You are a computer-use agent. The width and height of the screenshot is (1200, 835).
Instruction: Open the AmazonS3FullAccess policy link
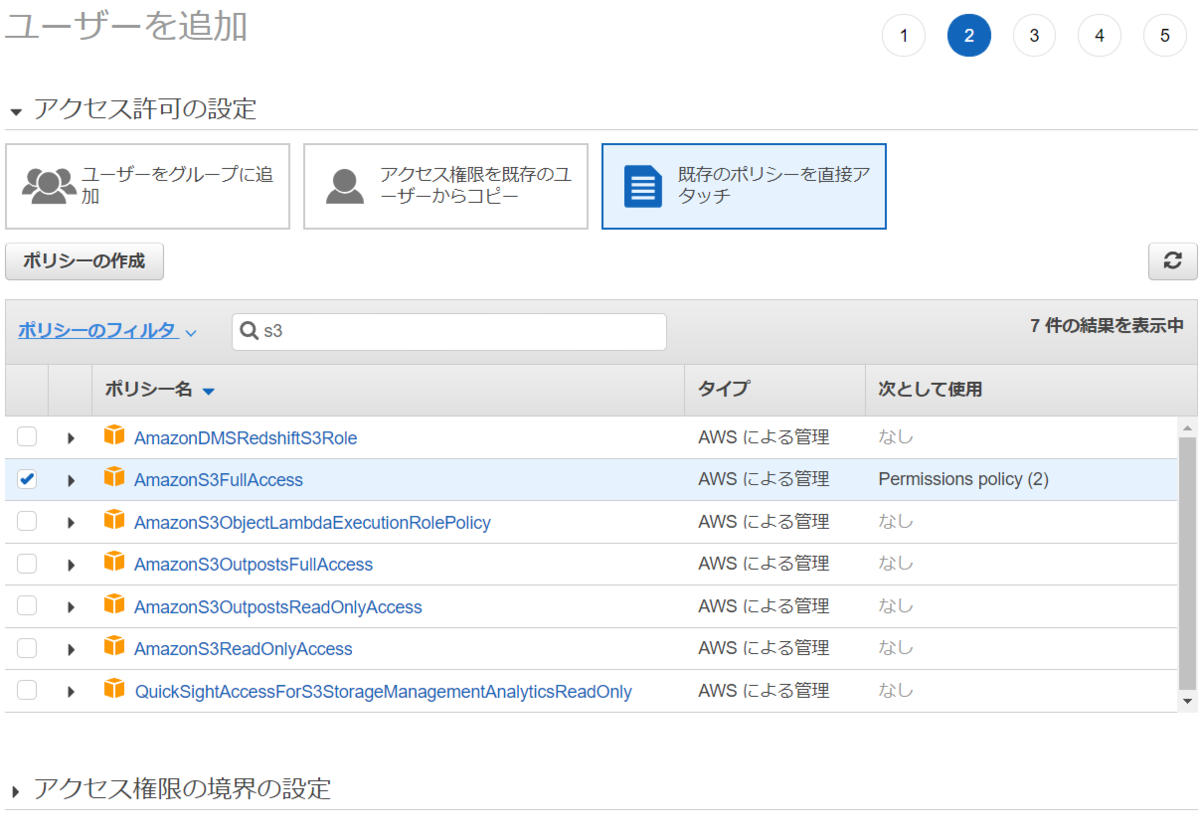point(218,480)
